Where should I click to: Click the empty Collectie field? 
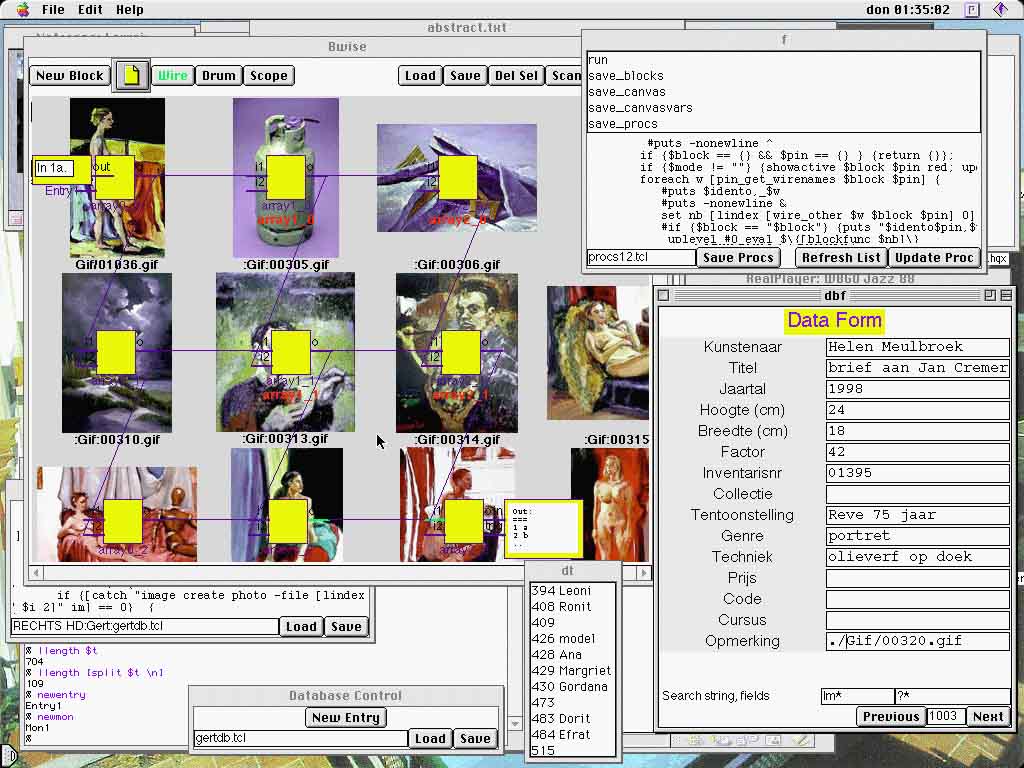(x=918, y=494)
